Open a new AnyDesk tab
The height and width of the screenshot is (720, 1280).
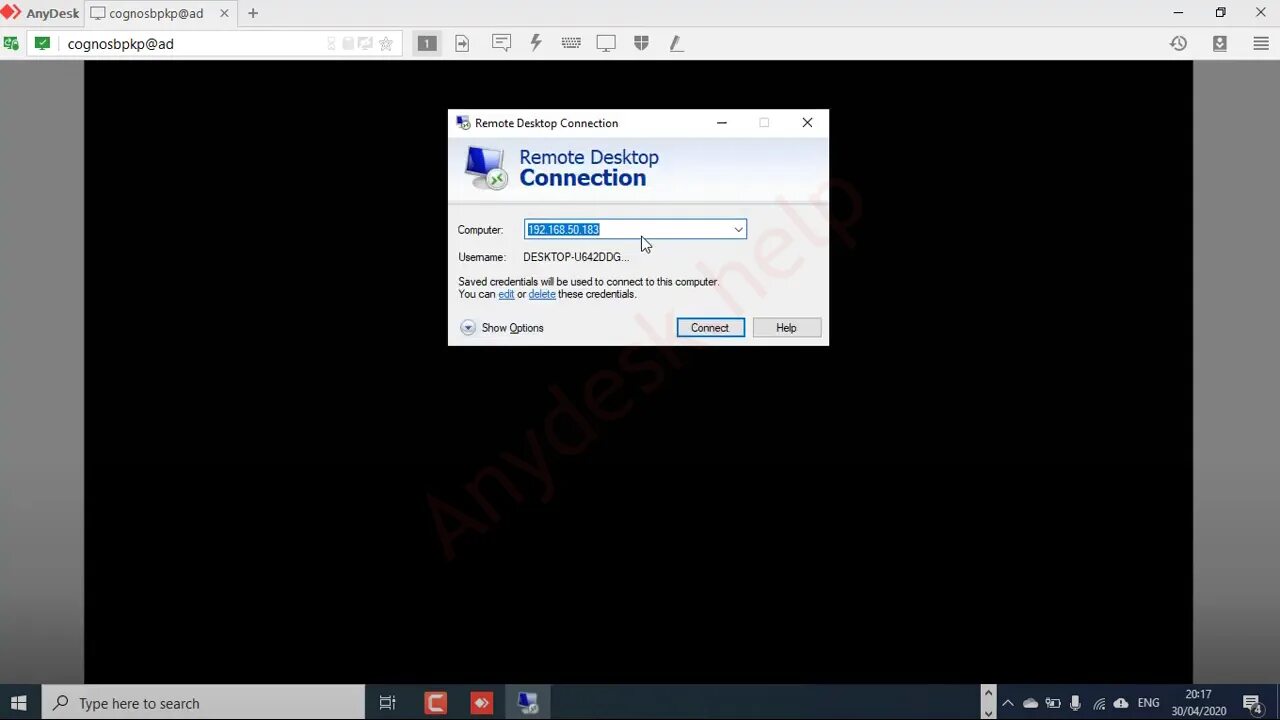coord(253,13)
